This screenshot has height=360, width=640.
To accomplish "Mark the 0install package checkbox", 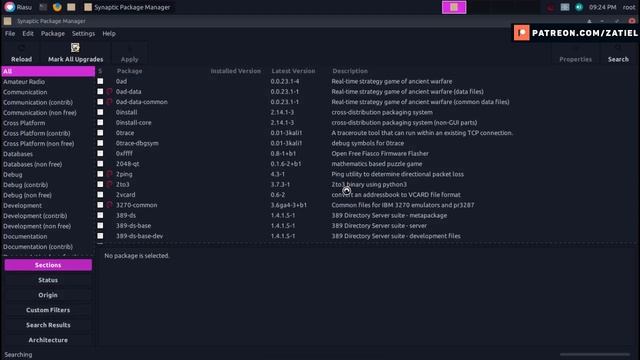I will 100,112.
